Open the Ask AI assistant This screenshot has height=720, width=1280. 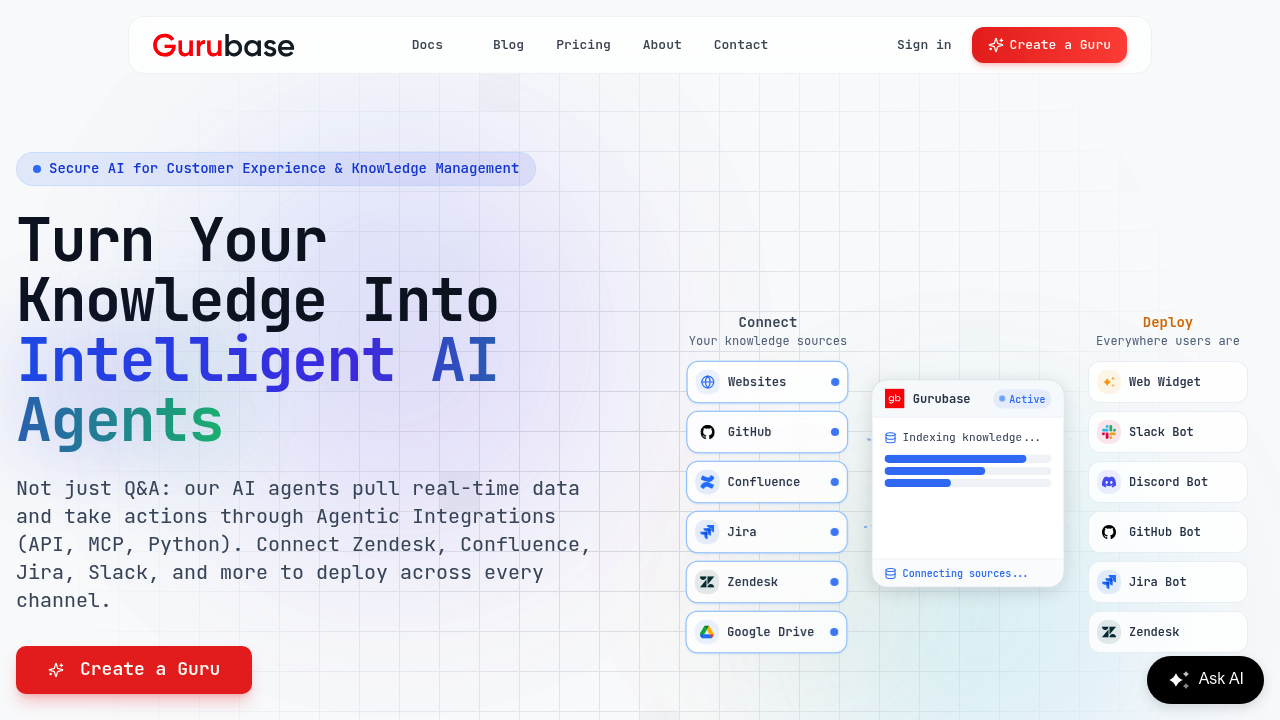click(x=1205, y=679)
